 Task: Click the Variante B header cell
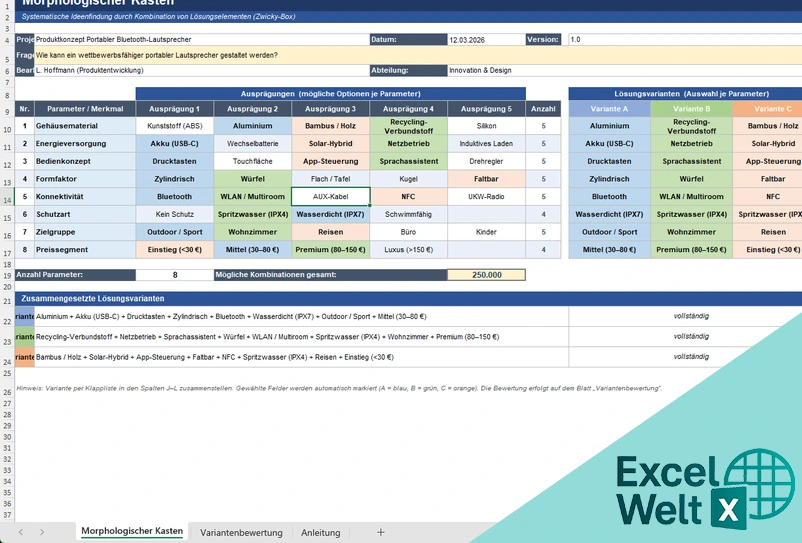click(692, 108)
